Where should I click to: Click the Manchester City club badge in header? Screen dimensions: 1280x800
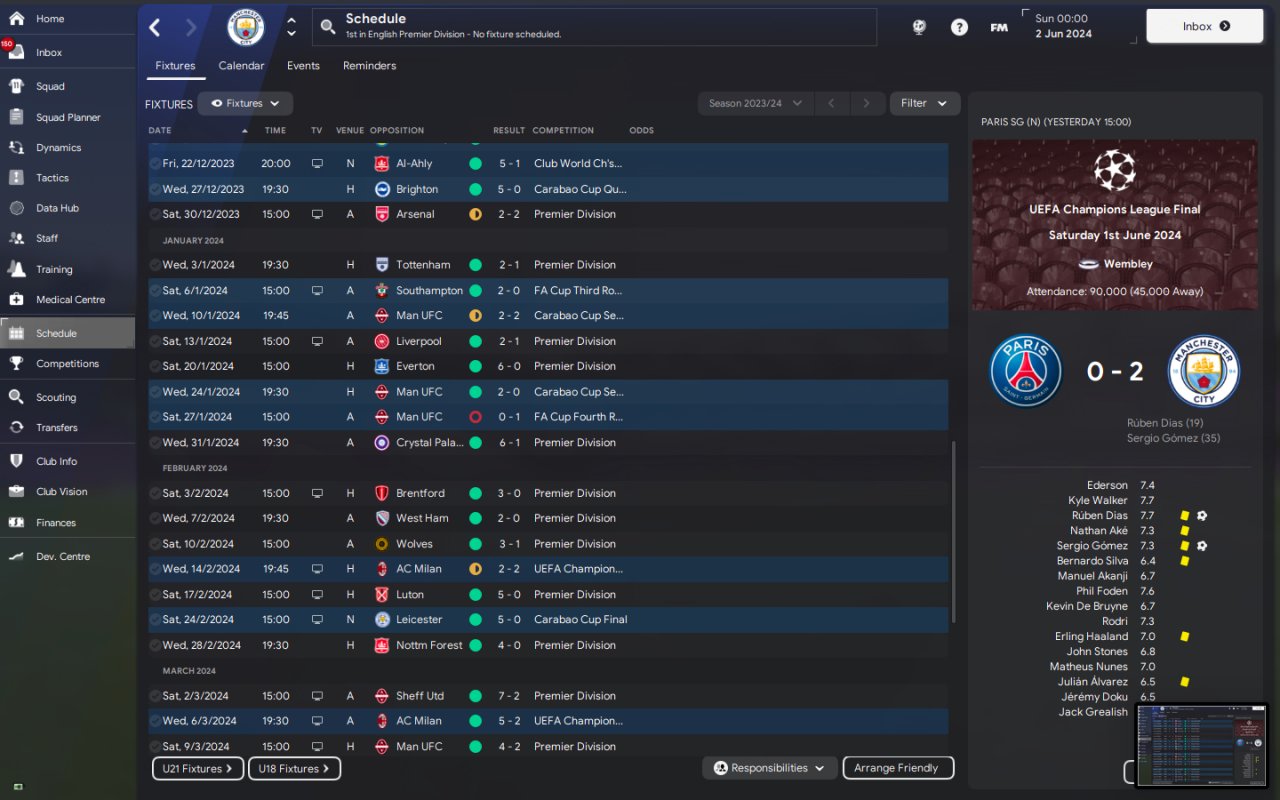(x=246, y=27)
